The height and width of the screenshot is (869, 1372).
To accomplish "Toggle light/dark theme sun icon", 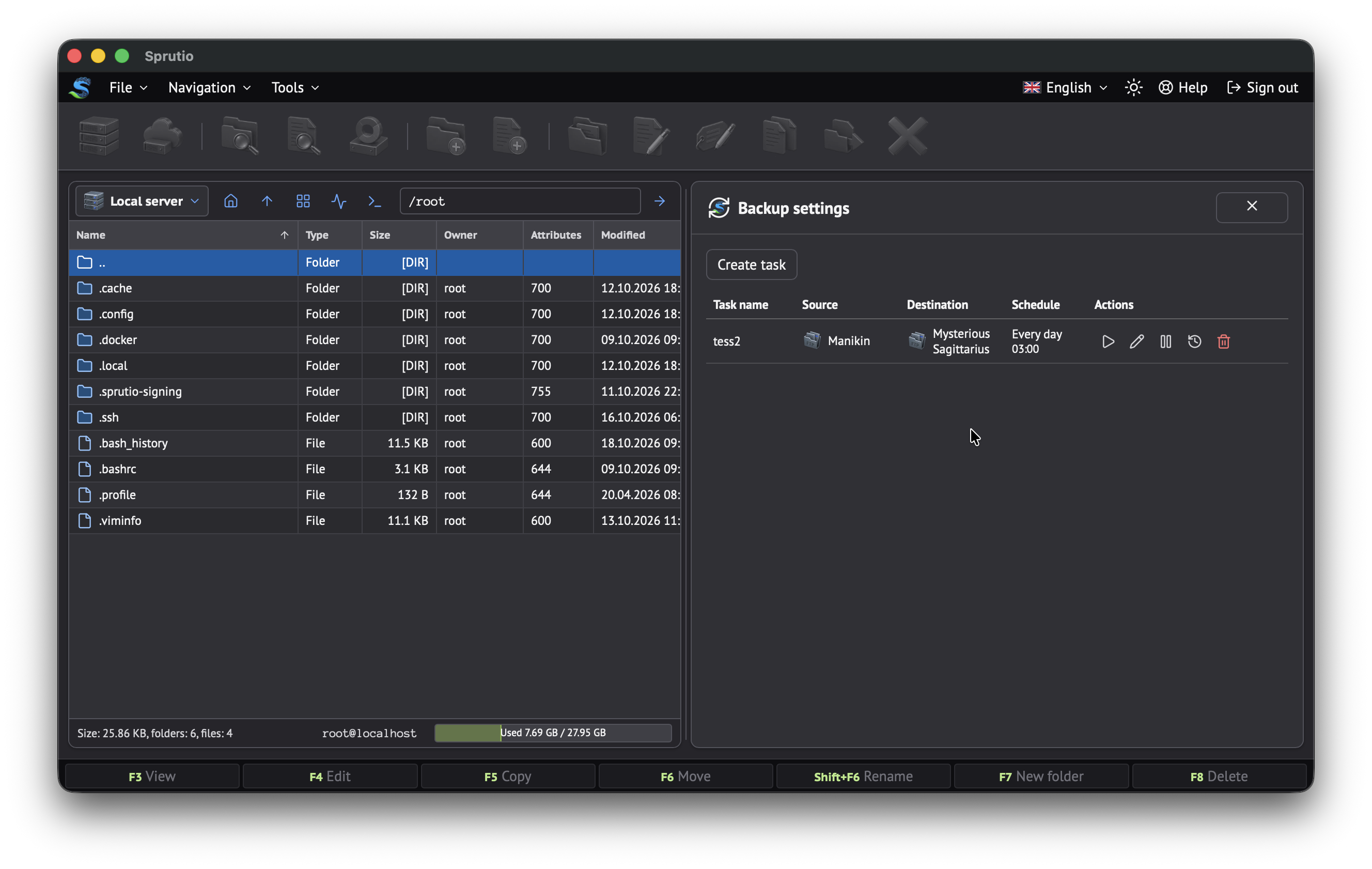I will click(1133, 87).
